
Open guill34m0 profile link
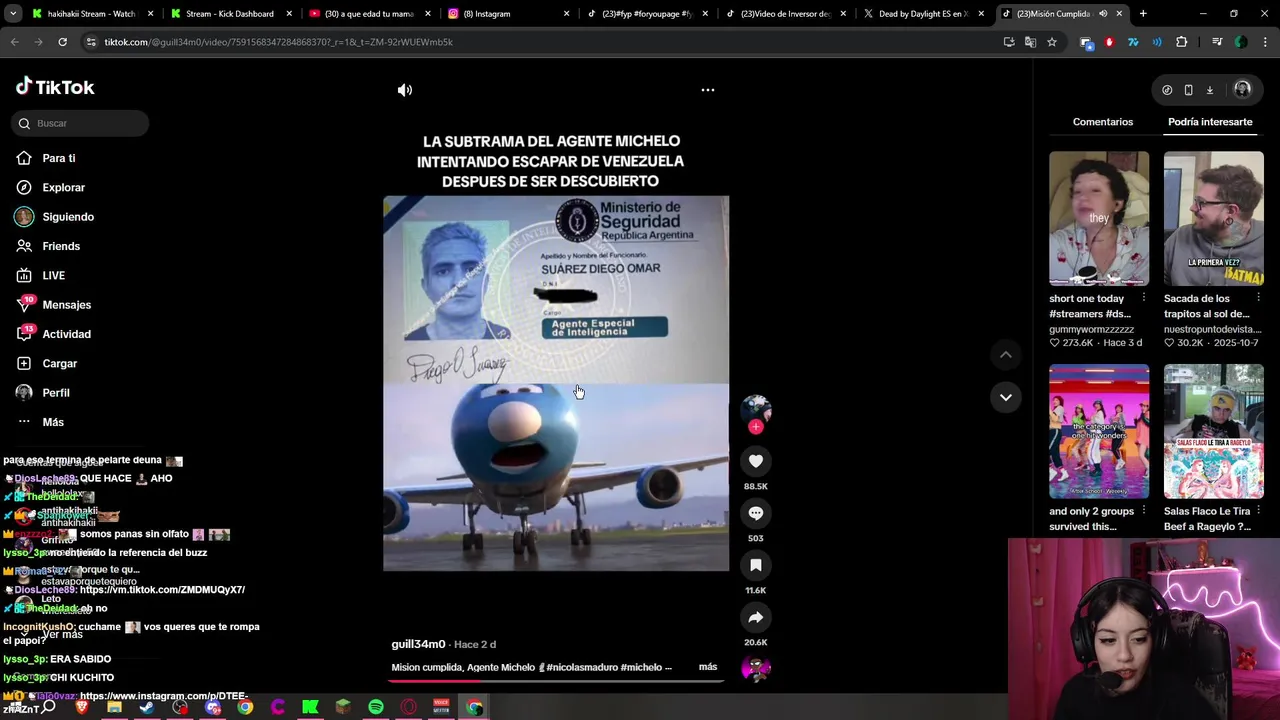418,644
